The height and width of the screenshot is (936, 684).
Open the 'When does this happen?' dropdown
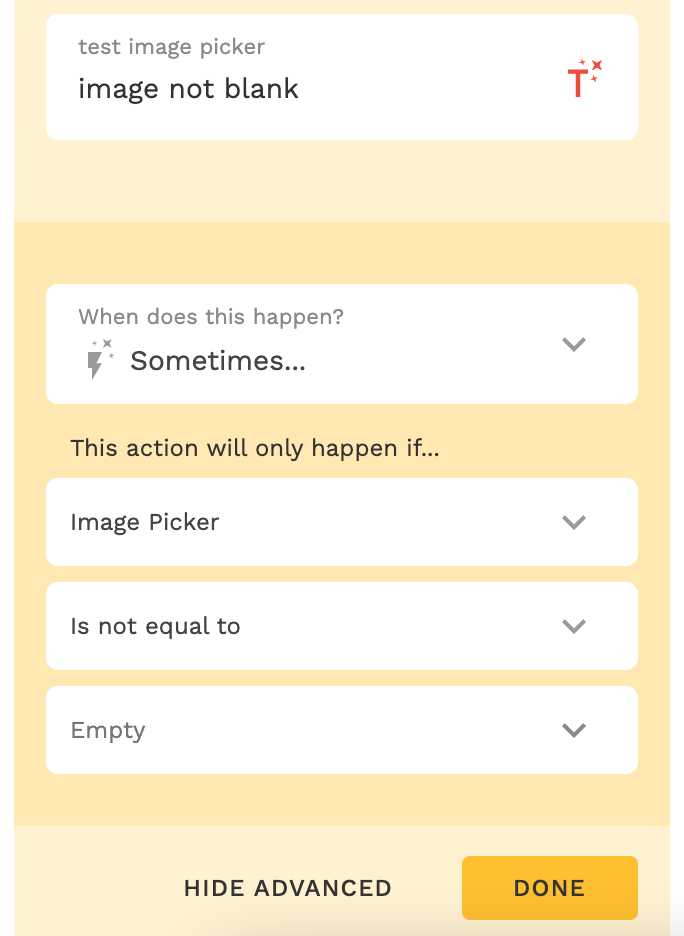click(x=341, y=344)
